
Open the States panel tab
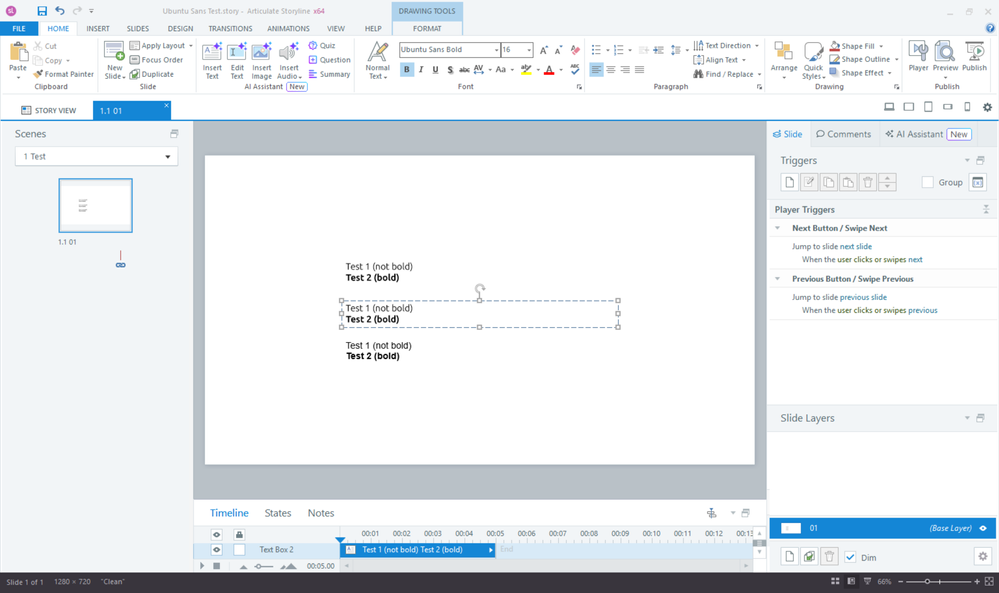pyautogui.click(x=278, y=513)
